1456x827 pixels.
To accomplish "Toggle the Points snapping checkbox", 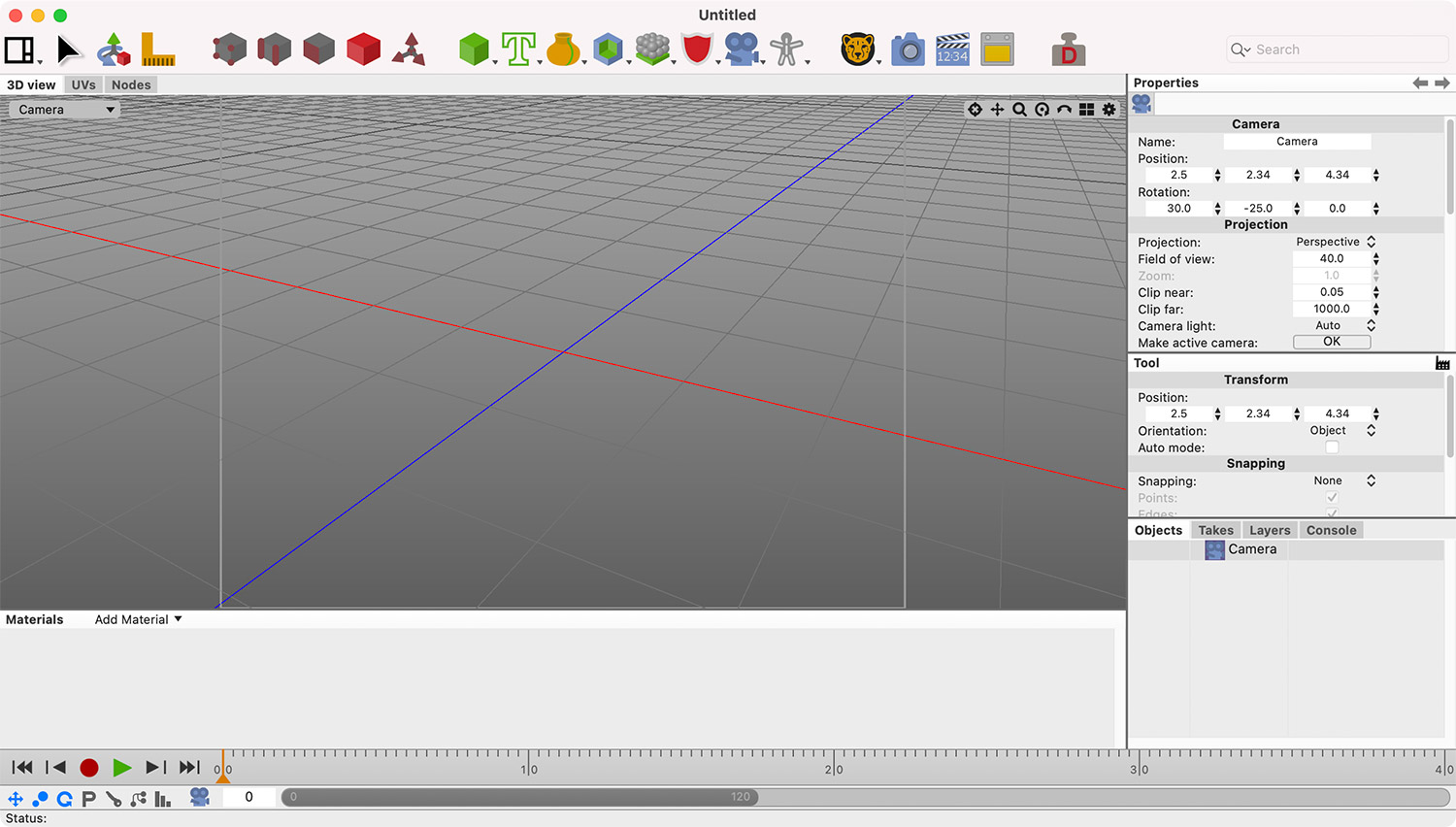I will (x=1332, y=497).
